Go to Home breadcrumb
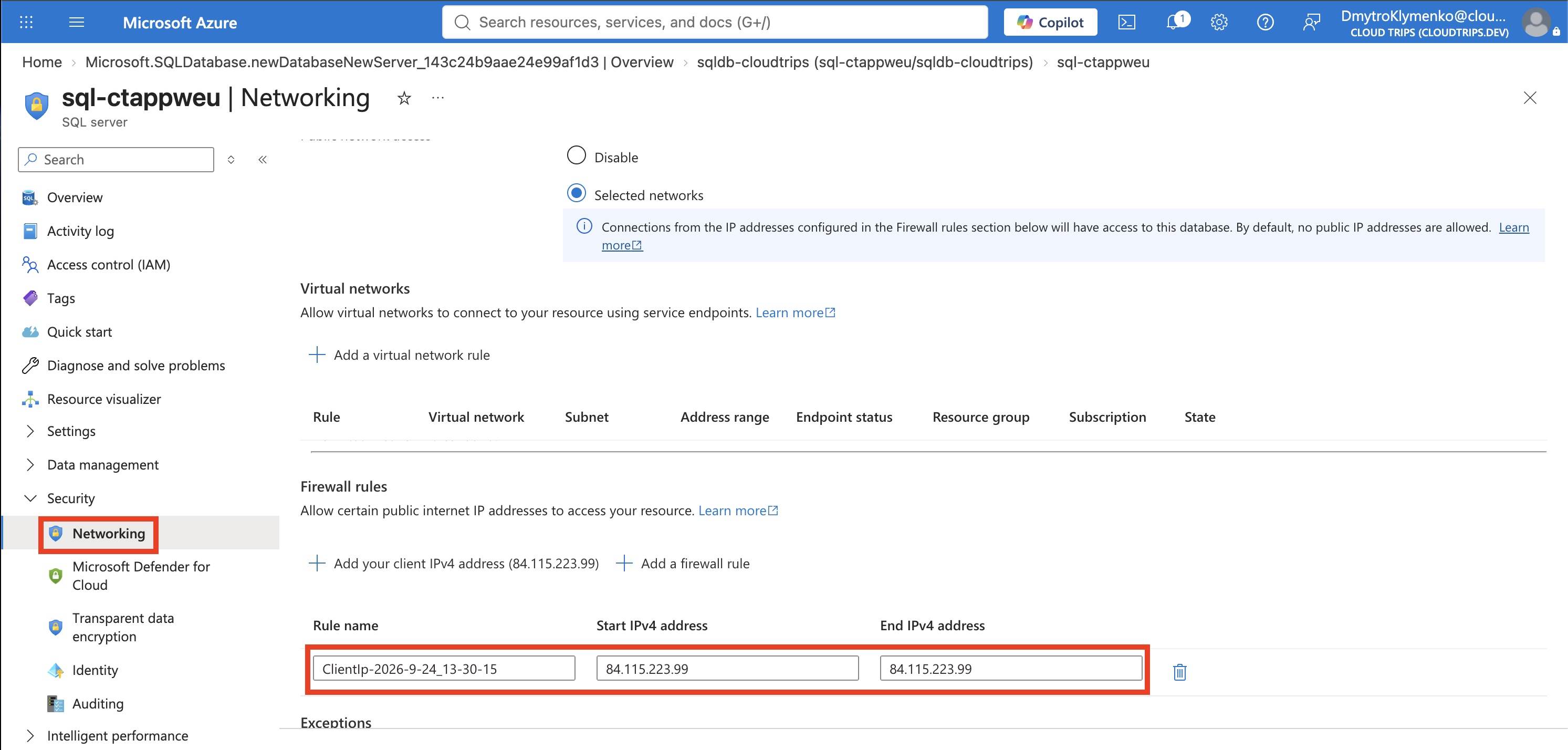 point(42,62)
